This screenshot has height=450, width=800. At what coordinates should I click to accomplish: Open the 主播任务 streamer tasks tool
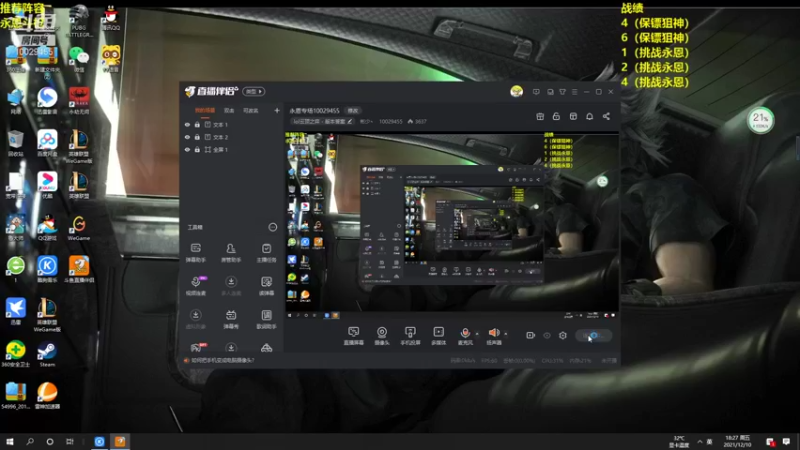coord(266,253)
